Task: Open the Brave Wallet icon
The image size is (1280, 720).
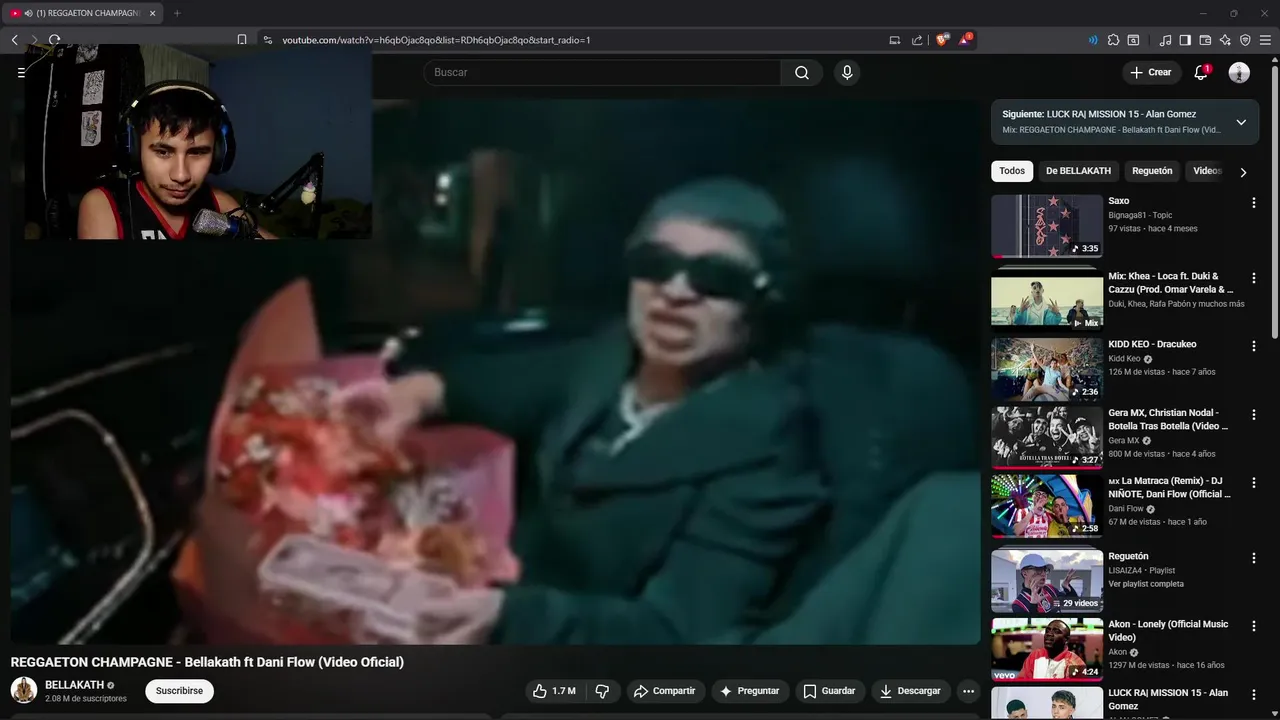Action: (x=1205, y=40)
